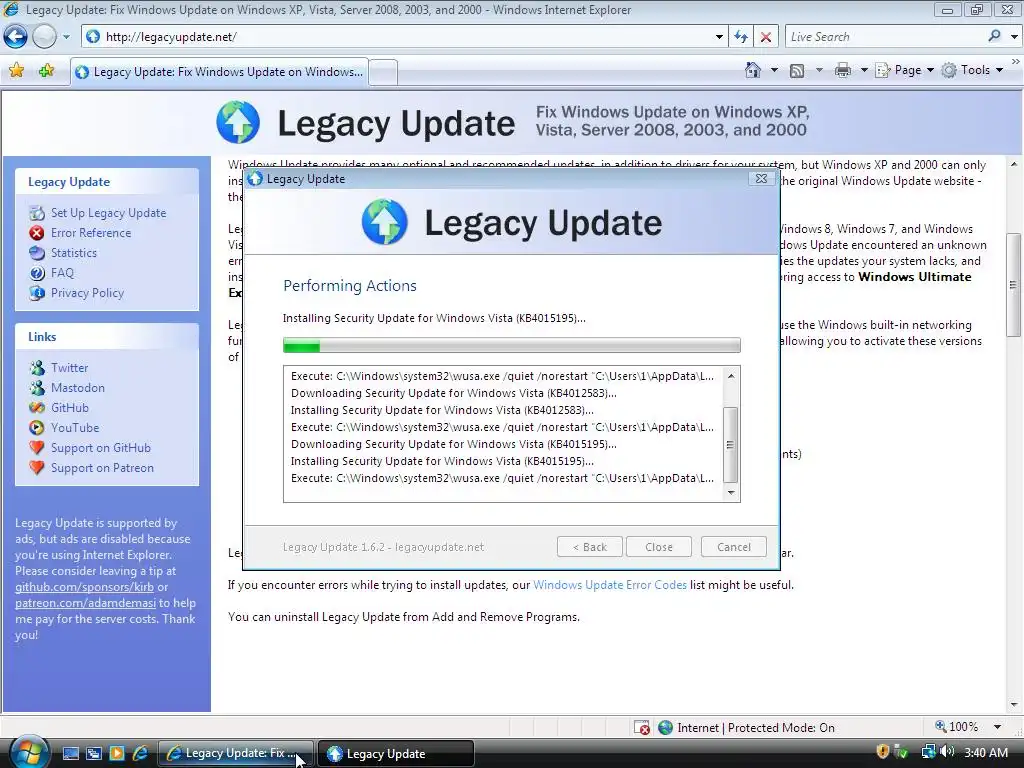The image size is (1024, 768).
Task: Click the FAQ question mark icon
Action: 37,273
